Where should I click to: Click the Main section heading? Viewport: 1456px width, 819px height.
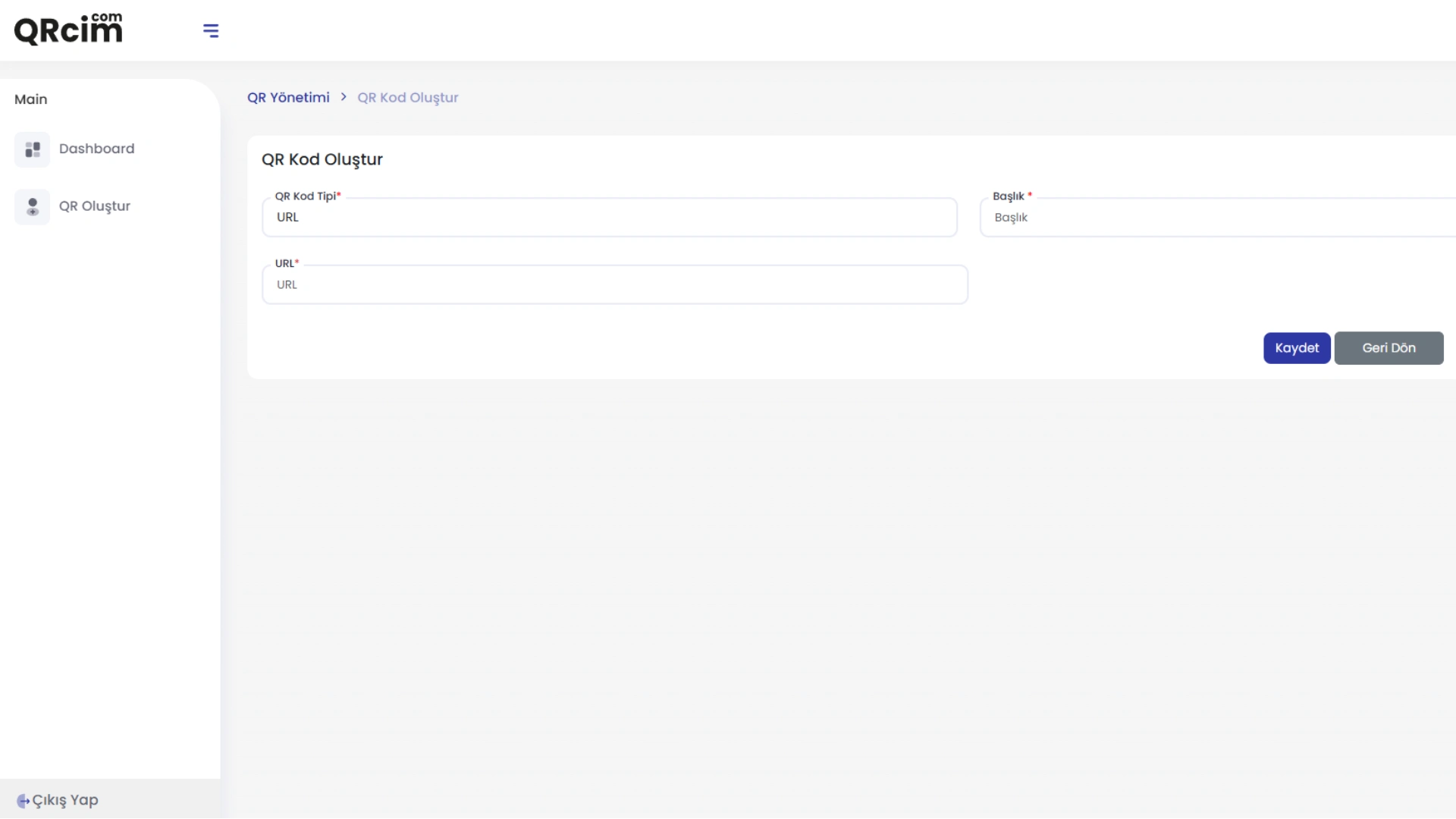[31, 99]
